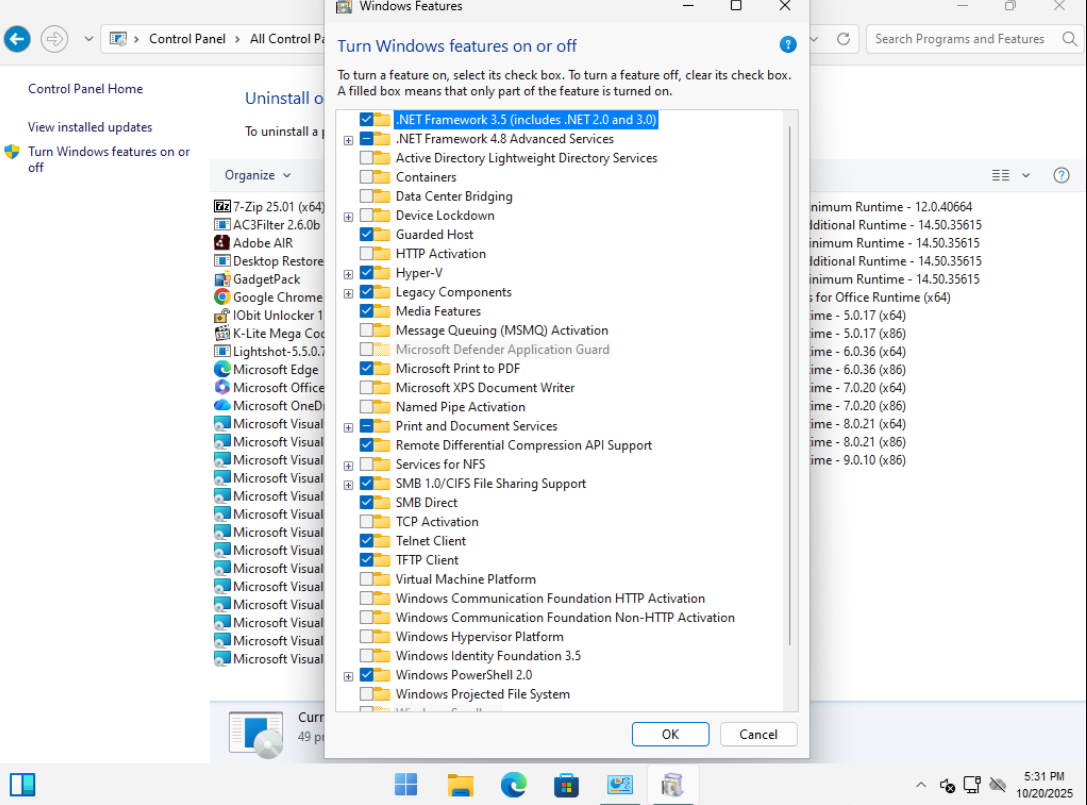Uncheck the SMB Direct checkbox

coord(366,503)
